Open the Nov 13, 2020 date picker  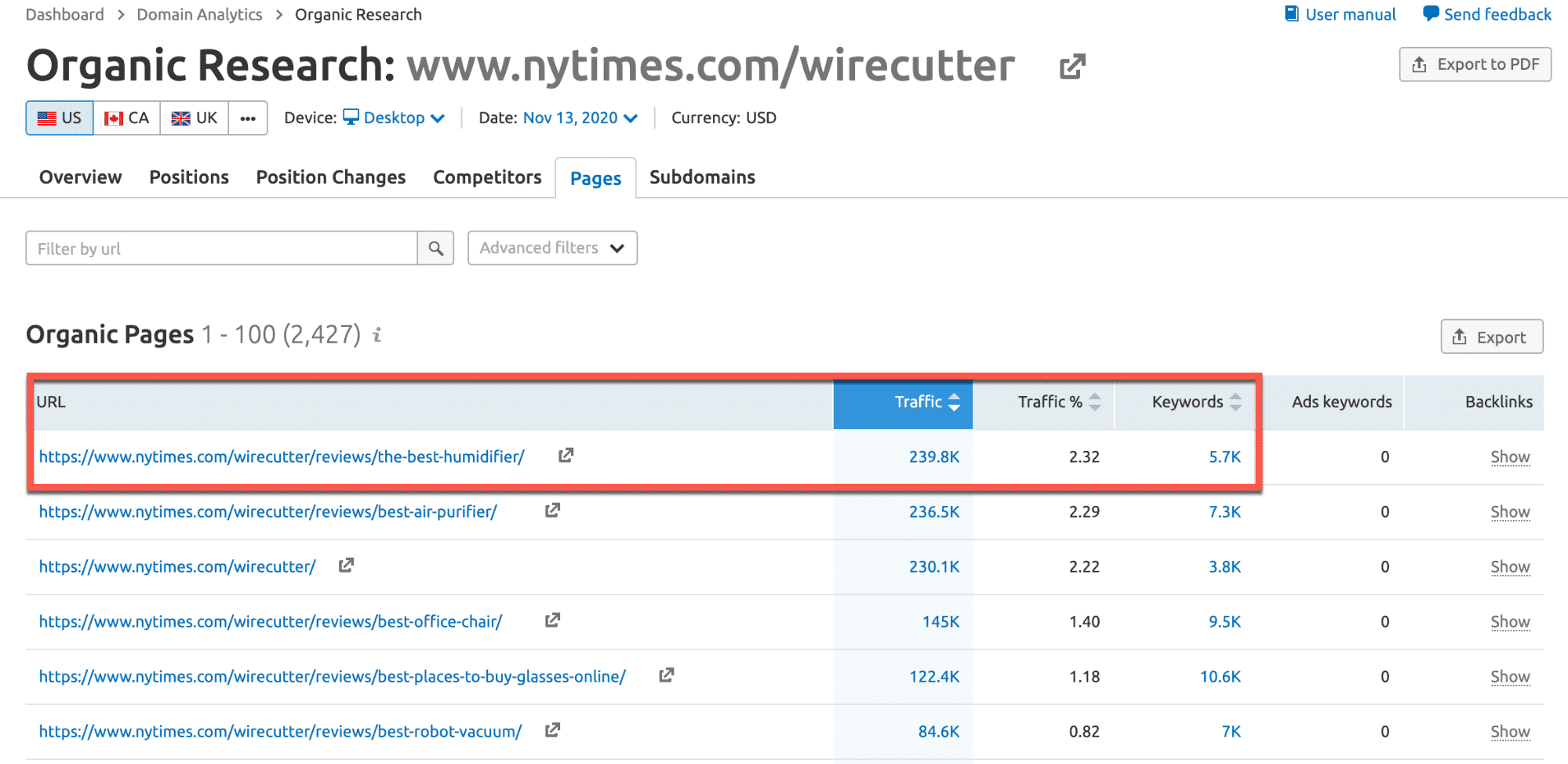coord(580,118)
